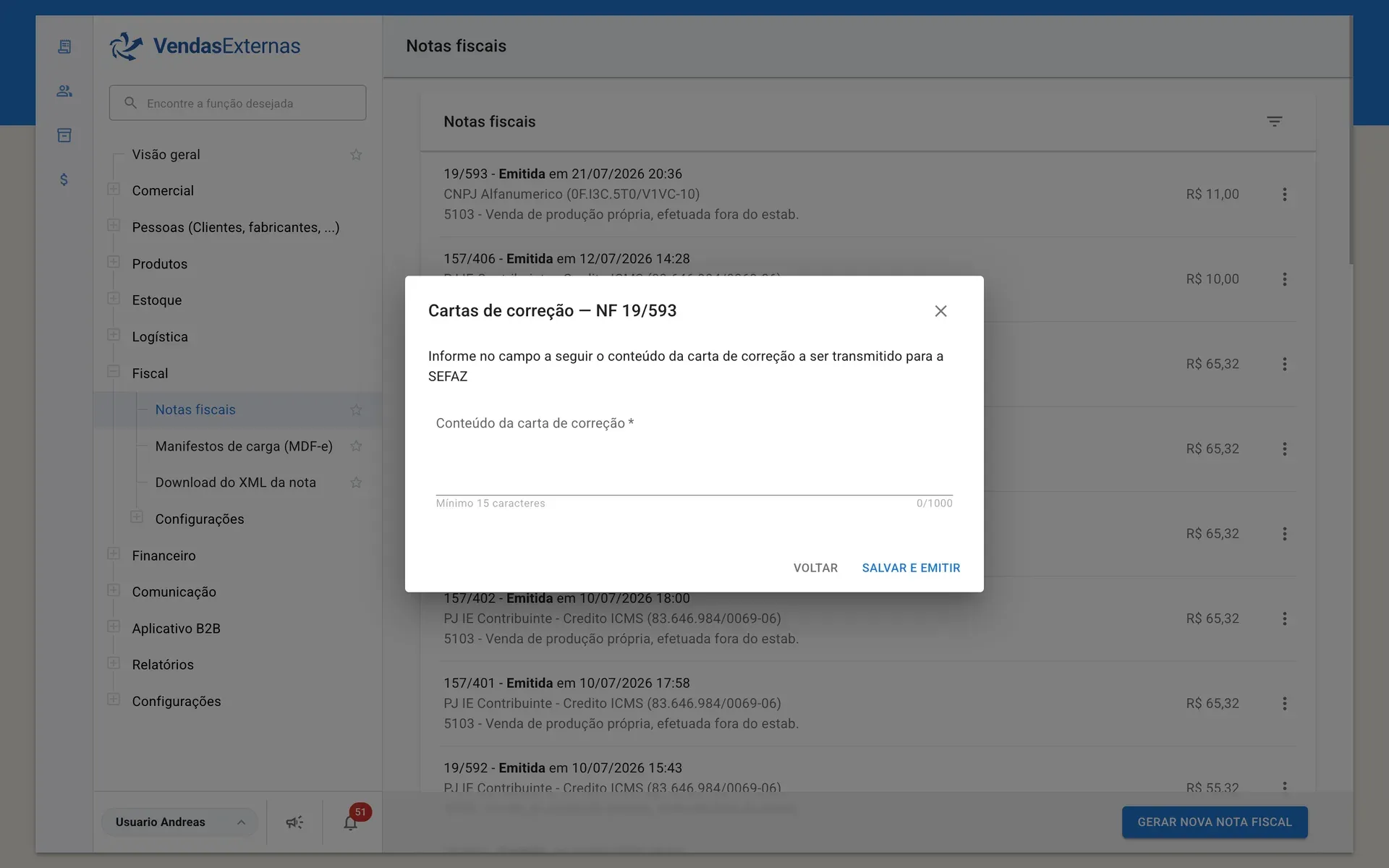Toggle favorite star for Notas fiscais

pyautogui.click(x=356, y=410)
